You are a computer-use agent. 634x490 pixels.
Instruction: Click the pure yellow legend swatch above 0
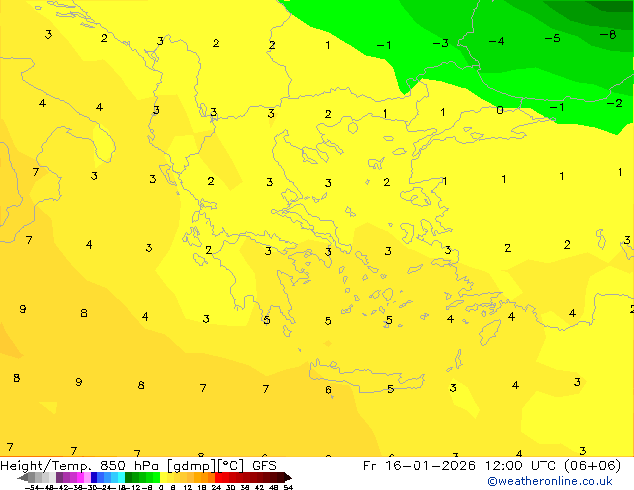point(163,477)
